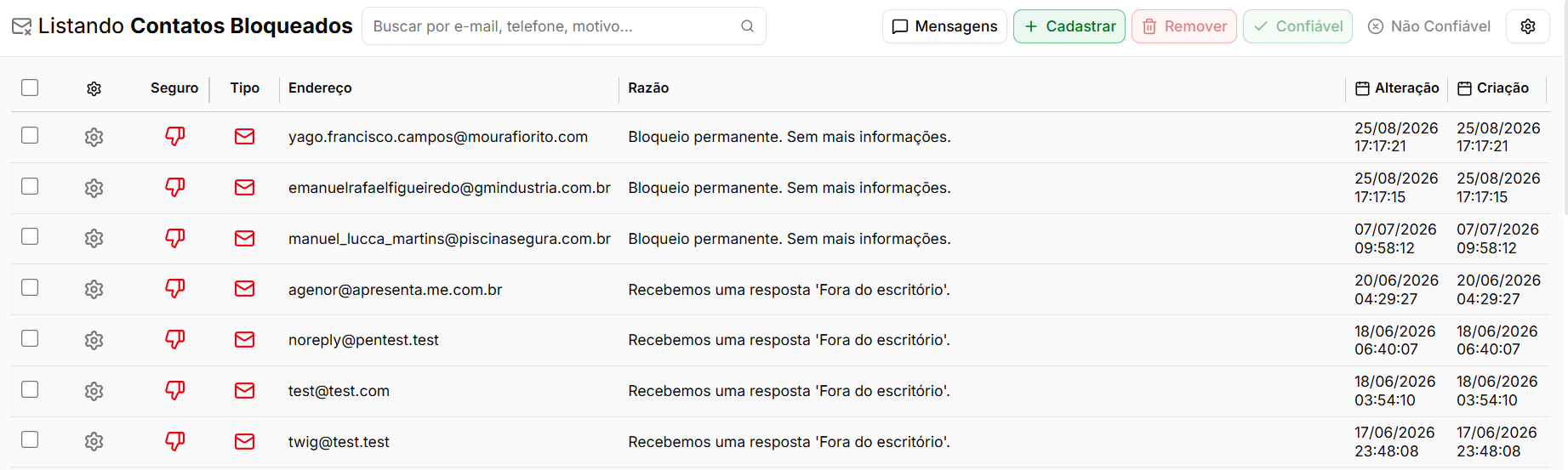Sort by the Endereço column header
Screen dimensions: 1568x470
tap(320, 88)
